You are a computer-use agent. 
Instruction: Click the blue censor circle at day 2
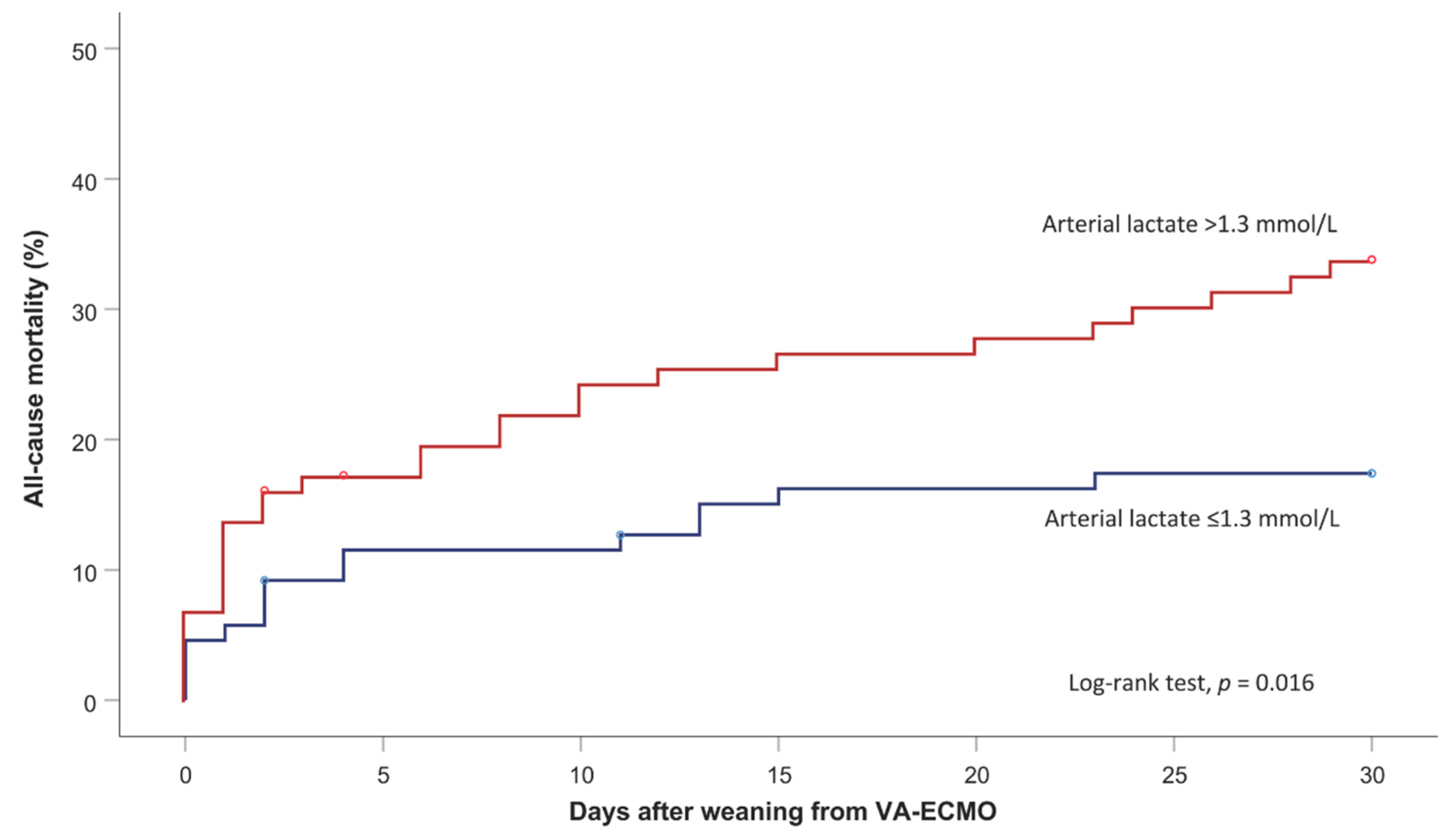tap(265, 580)
